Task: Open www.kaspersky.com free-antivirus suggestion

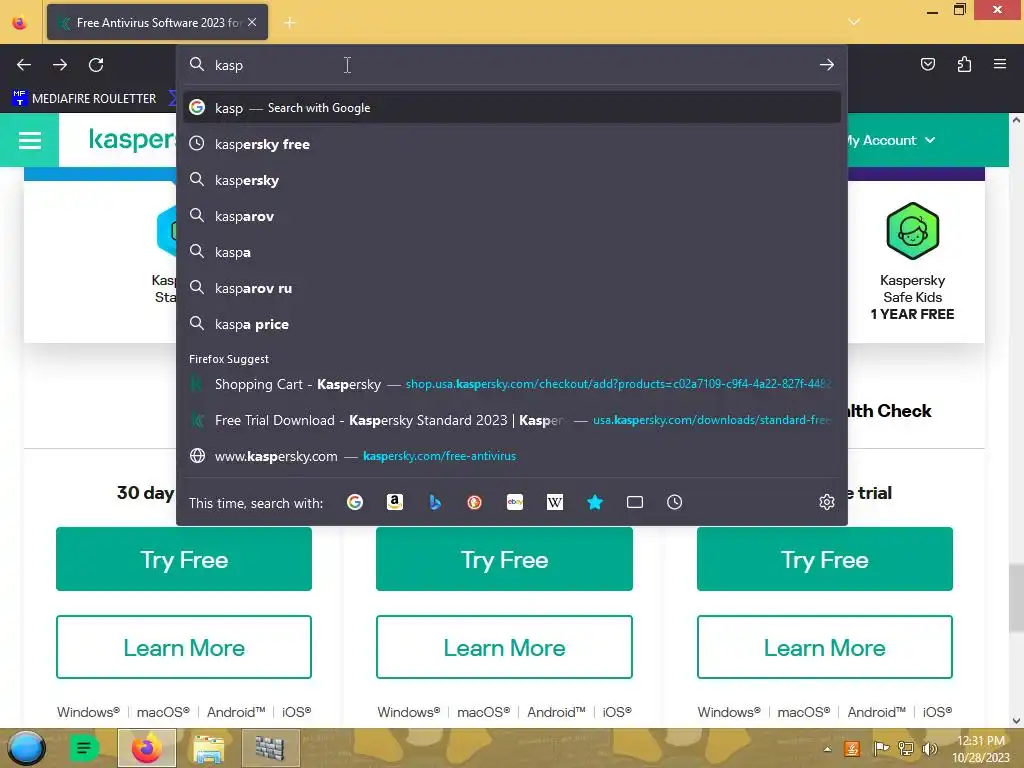Action: [512, 456]
